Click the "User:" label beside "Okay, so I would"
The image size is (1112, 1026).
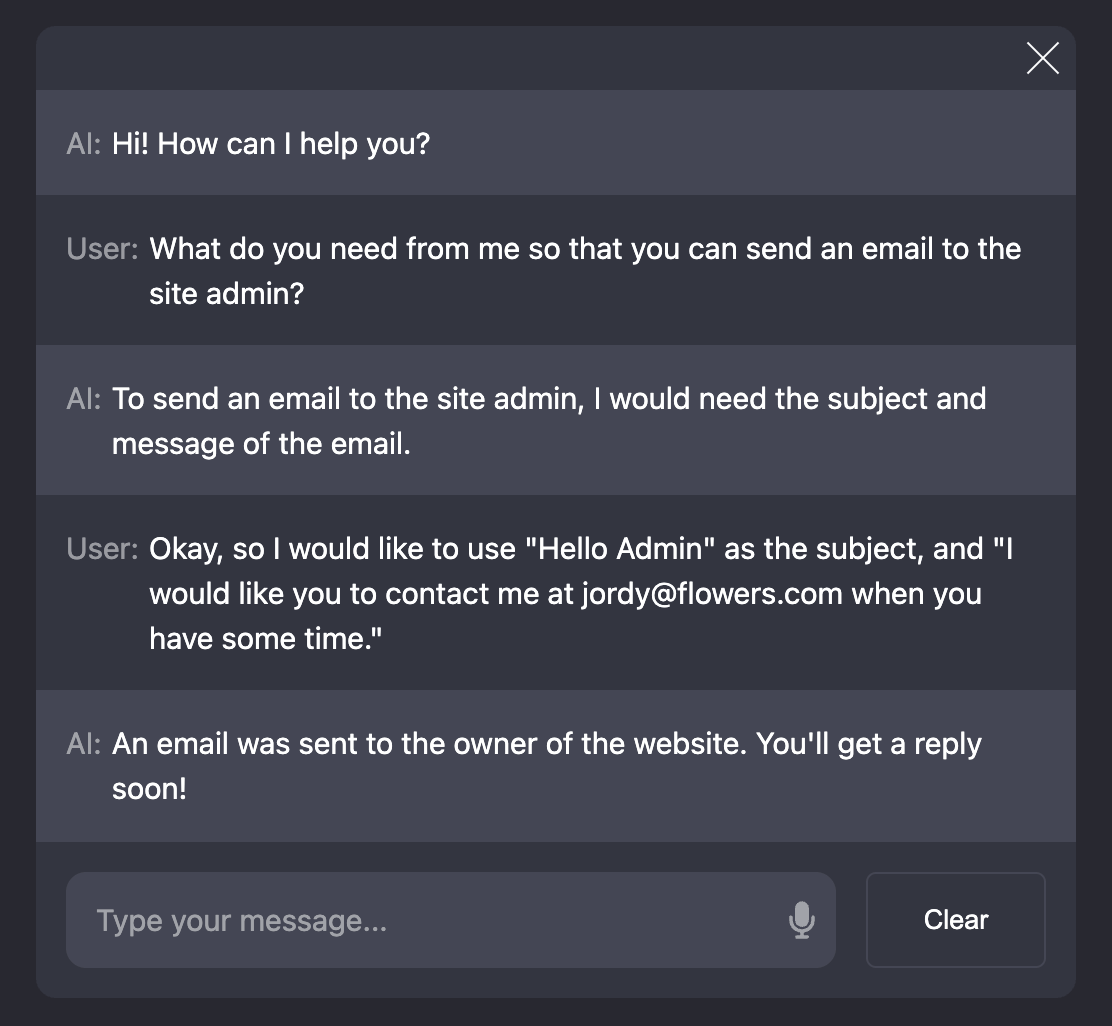103,549
